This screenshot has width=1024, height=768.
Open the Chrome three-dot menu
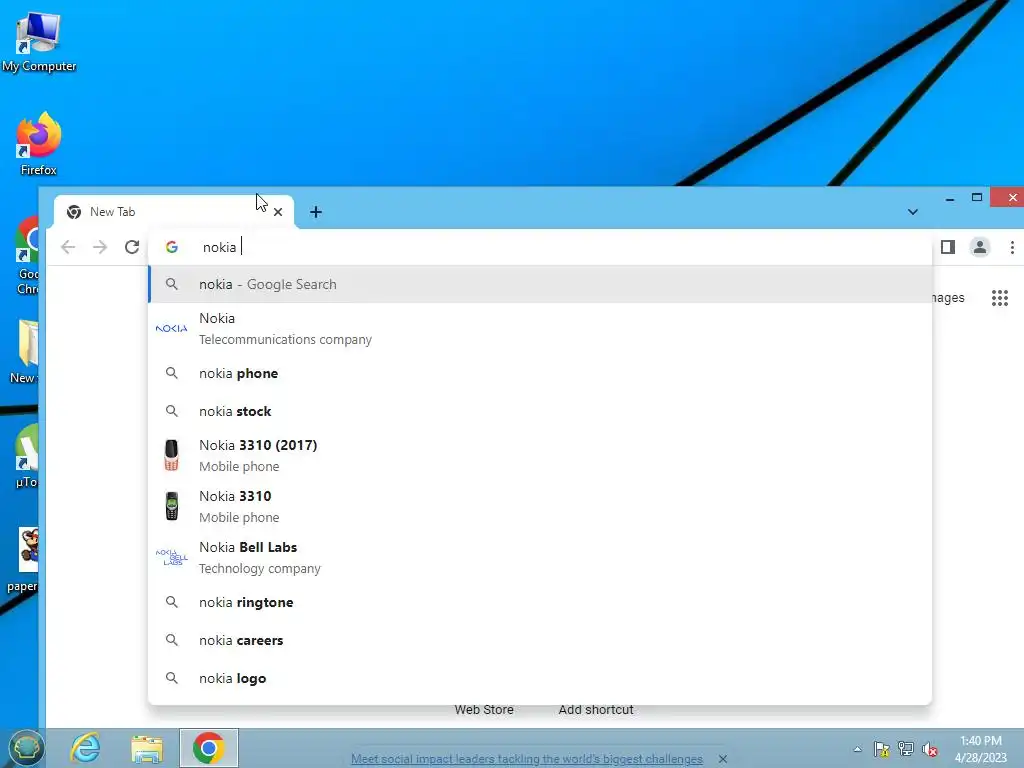click(x=1012, y=247)
